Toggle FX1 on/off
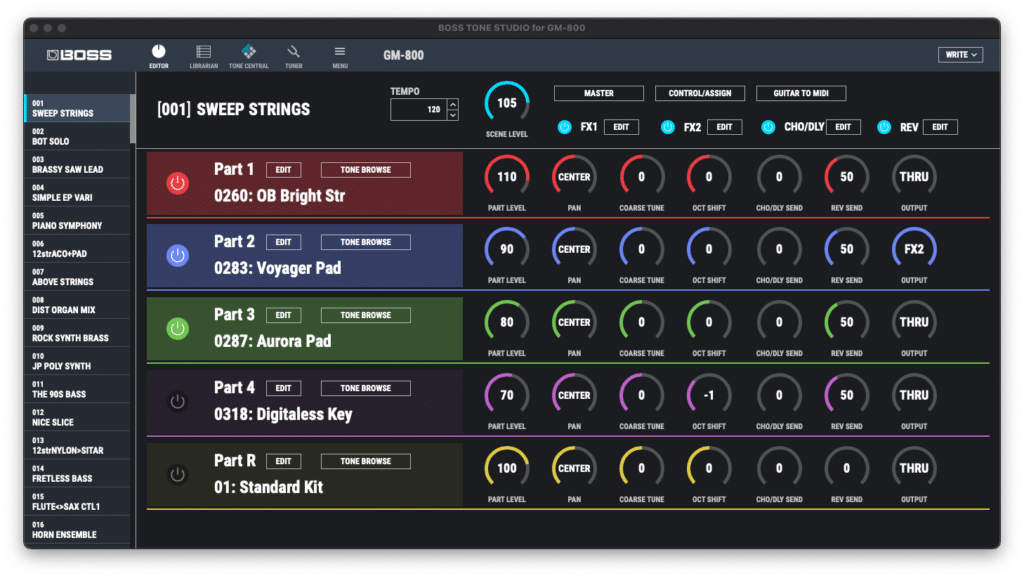Screen dimensions: 1024x578 tap(564, 127)
